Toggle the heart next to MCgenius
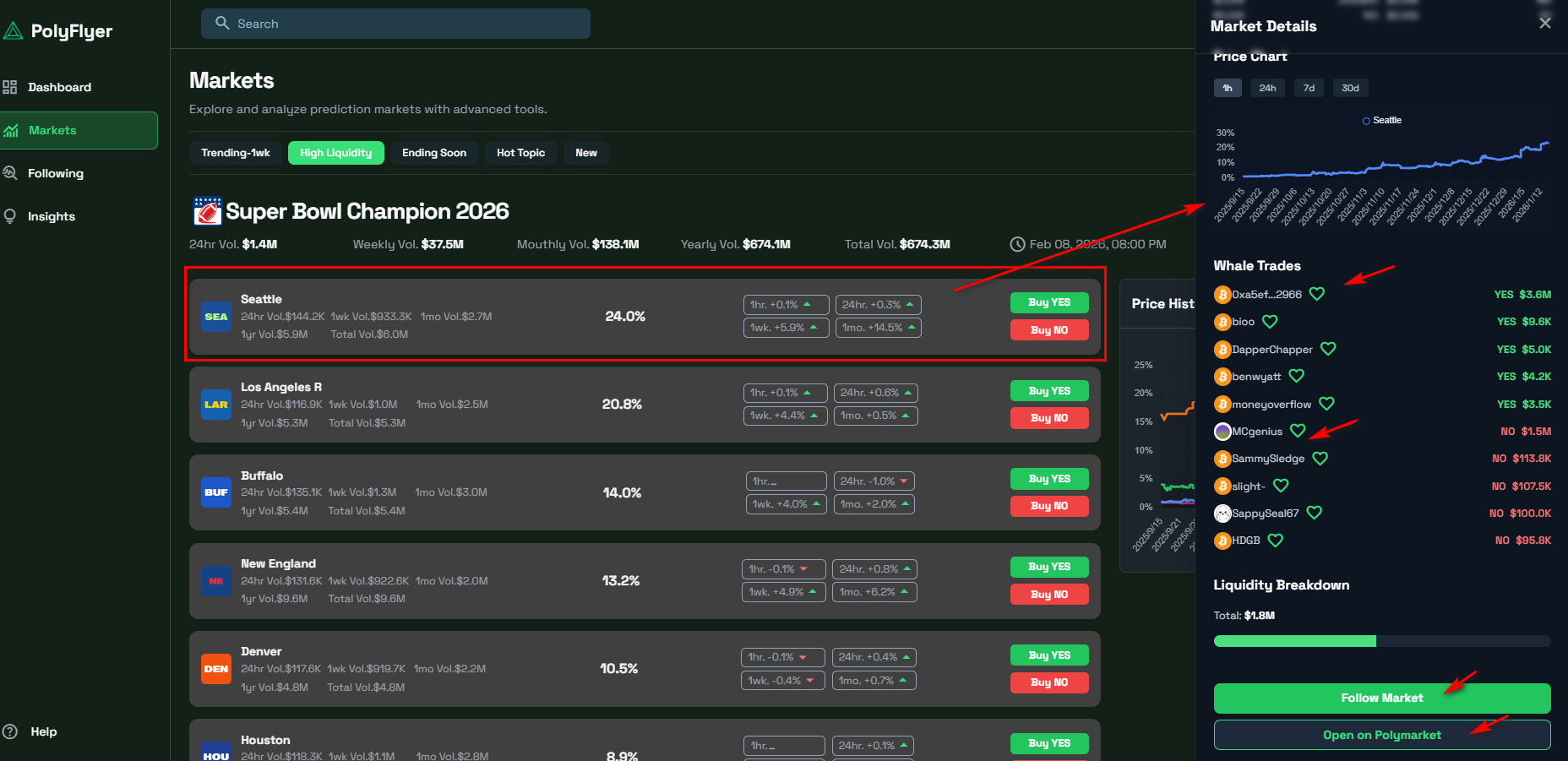The image size is (1568, 761). (1298, 431)
